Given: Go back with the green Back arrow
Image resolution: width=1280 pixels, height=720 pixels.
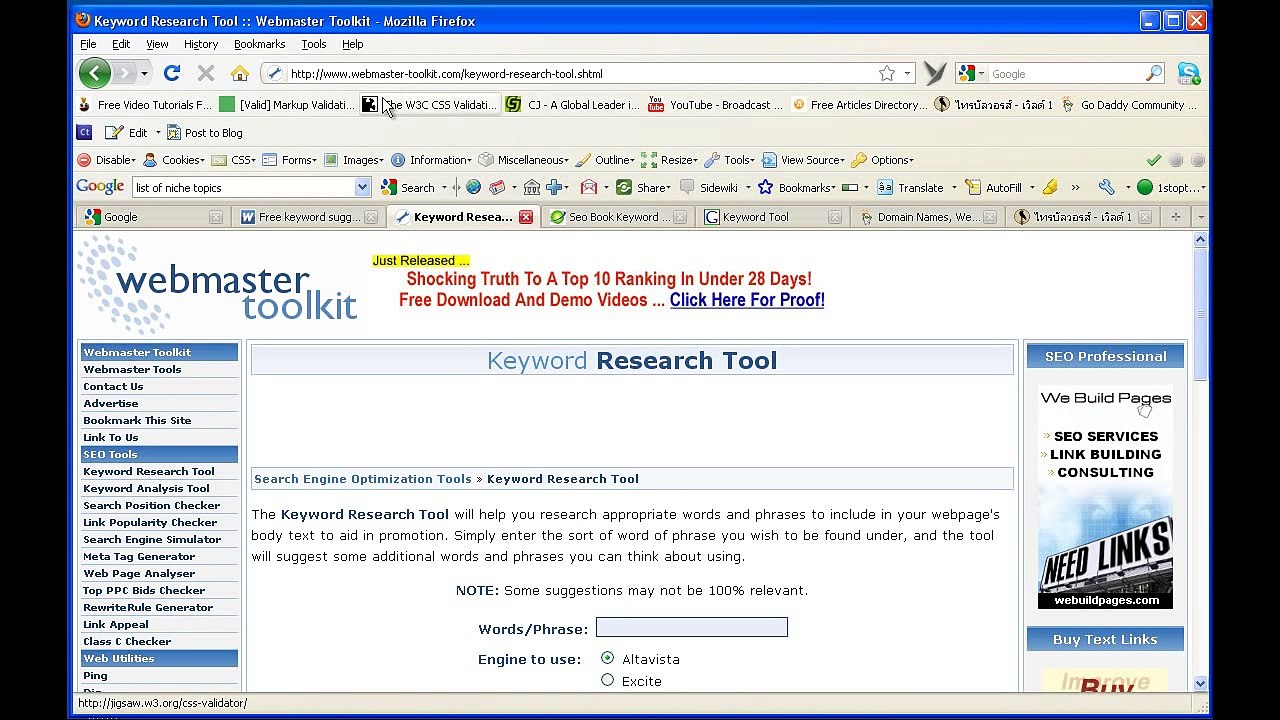Looking at the screenshot, I should (x=94, y=73).
